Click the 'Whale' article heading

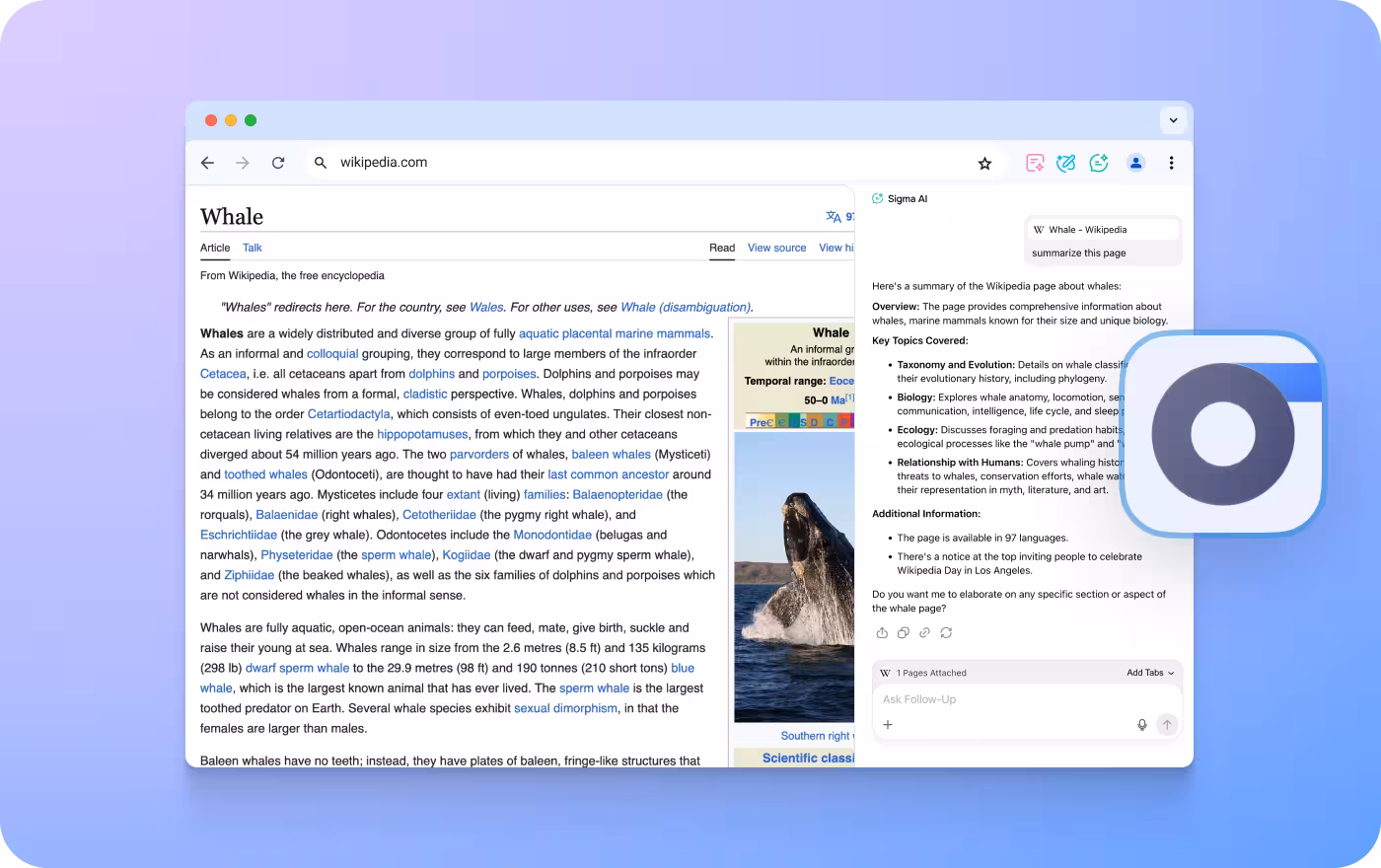[x=232, y=216]
